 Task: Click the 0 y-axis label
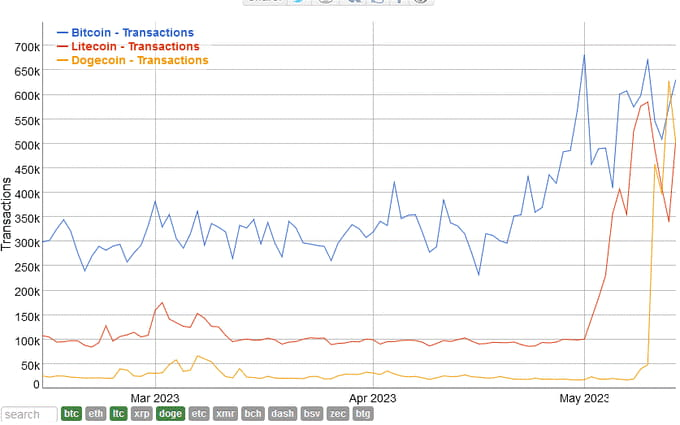[x=36, y=384]
